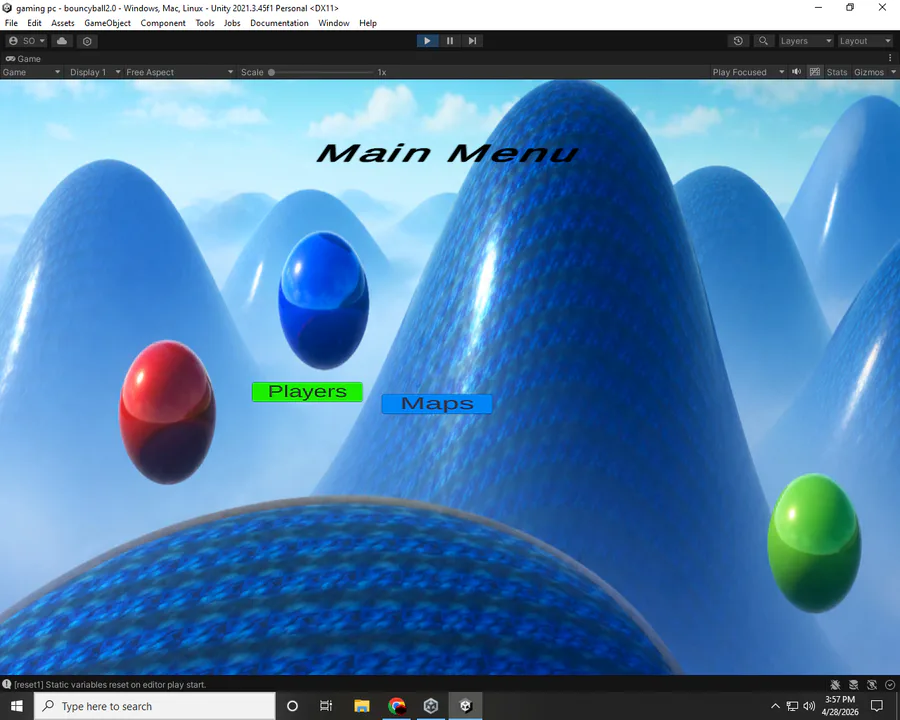Toggle the auto-generate lighting status icon
Viewport: 900px width, 720px height.
[872, 684]
